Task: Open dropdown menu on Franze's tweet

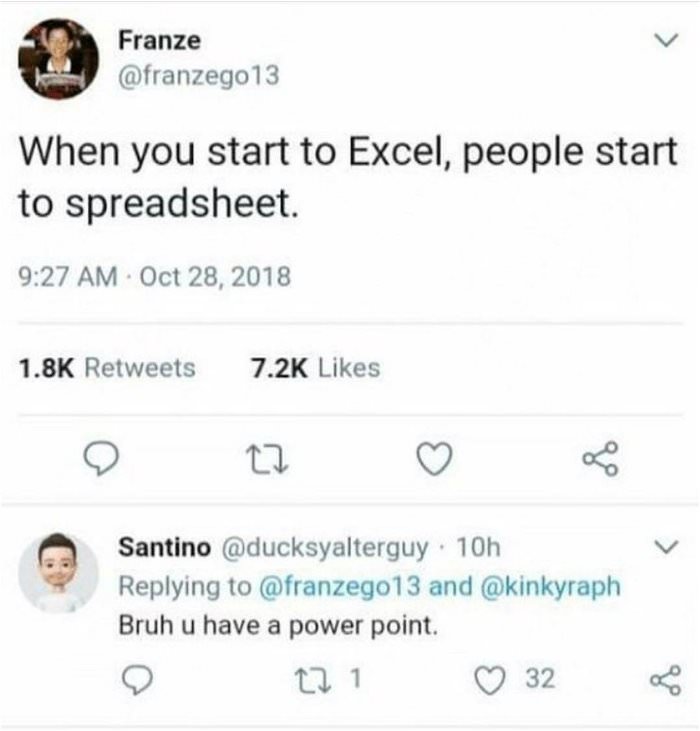Action: coord(661,43)
